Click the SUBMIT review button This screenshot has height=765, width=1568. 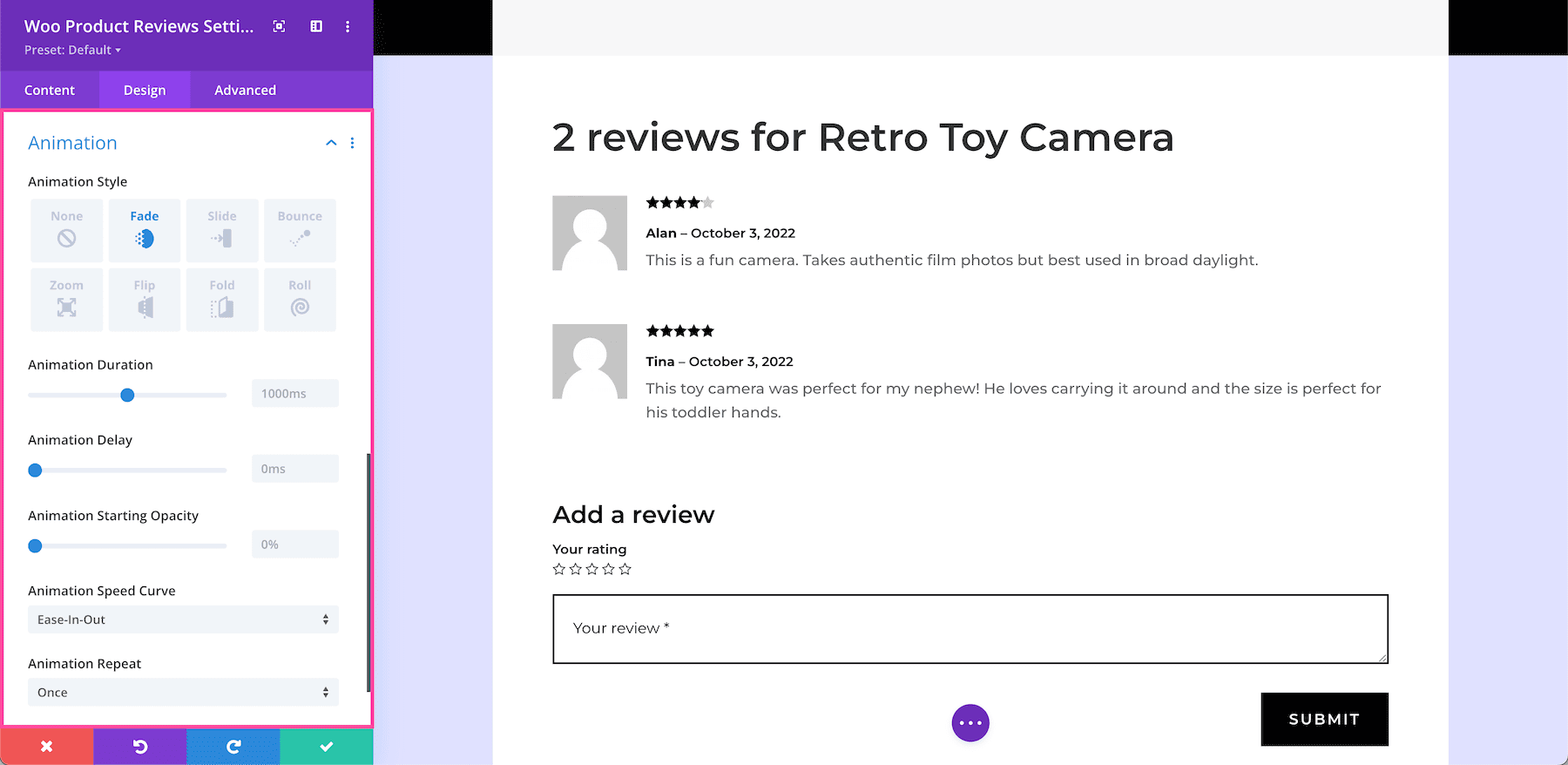tap(1324, 719)
